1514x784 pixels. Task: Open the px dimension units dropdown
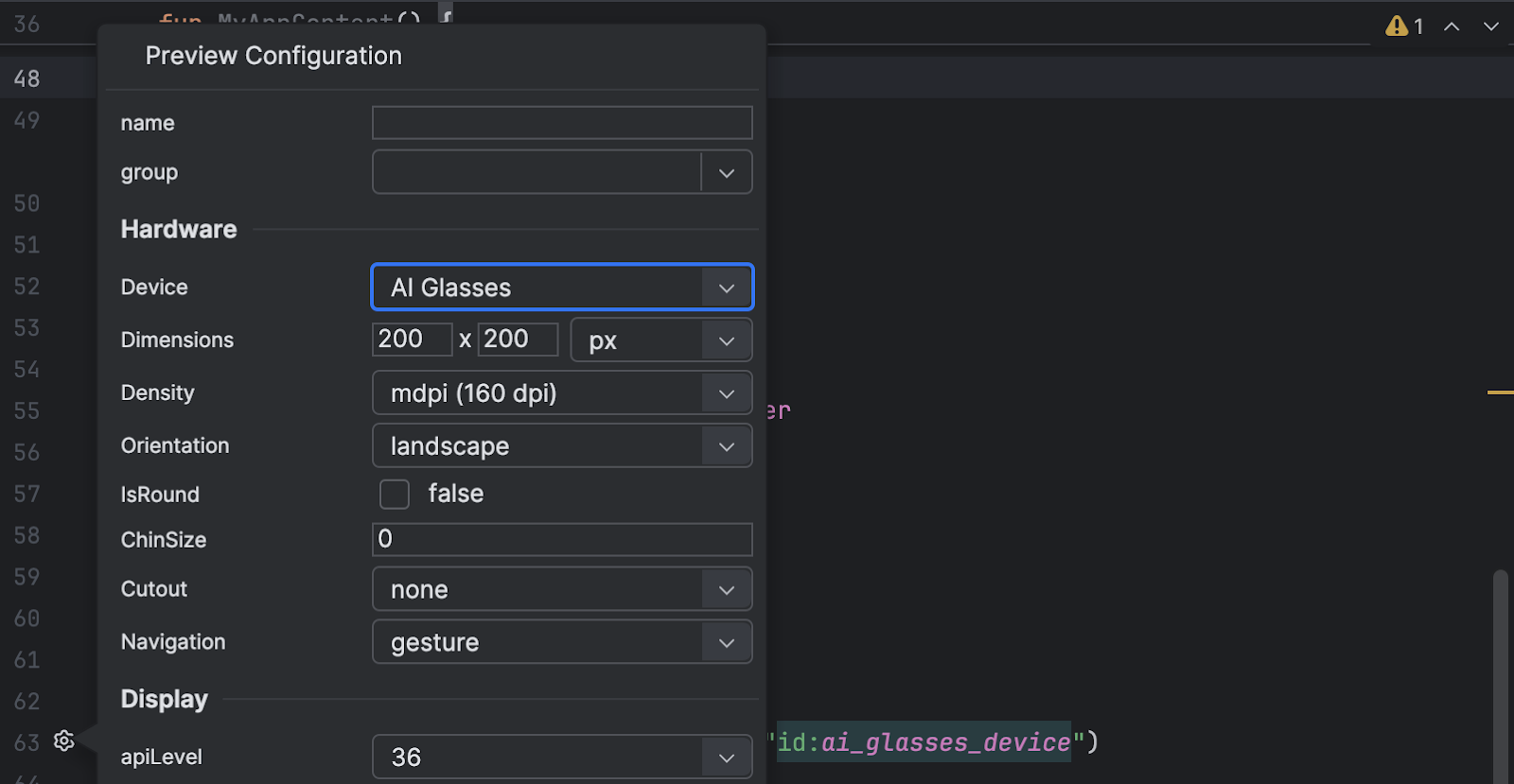click(660, 340)
